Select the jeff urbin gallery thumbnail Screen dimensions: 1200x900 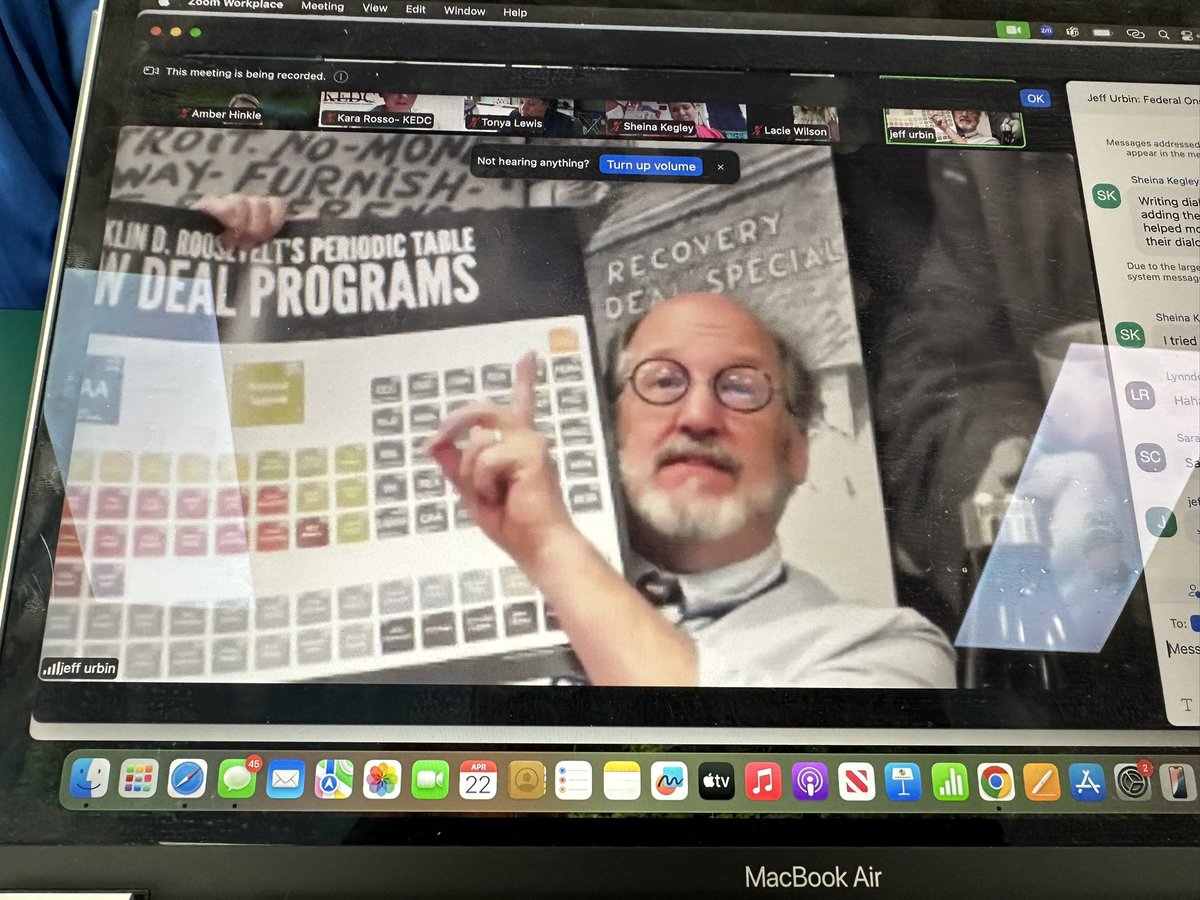click(x=954, y=125)
